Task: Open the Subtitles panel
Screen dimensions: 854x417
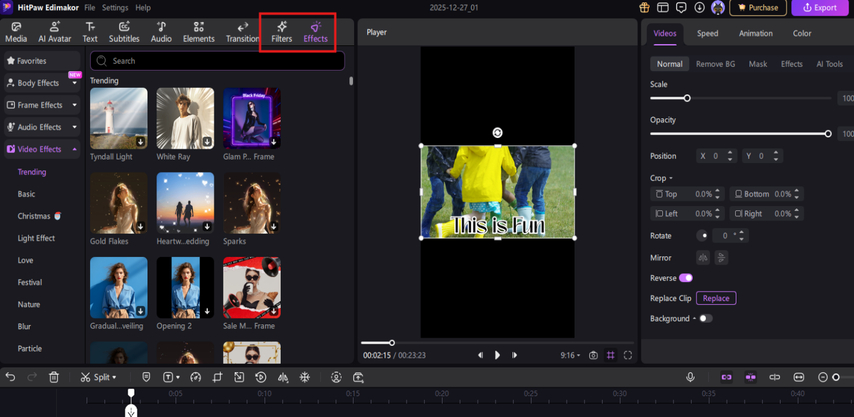Action: click(124, 32)
